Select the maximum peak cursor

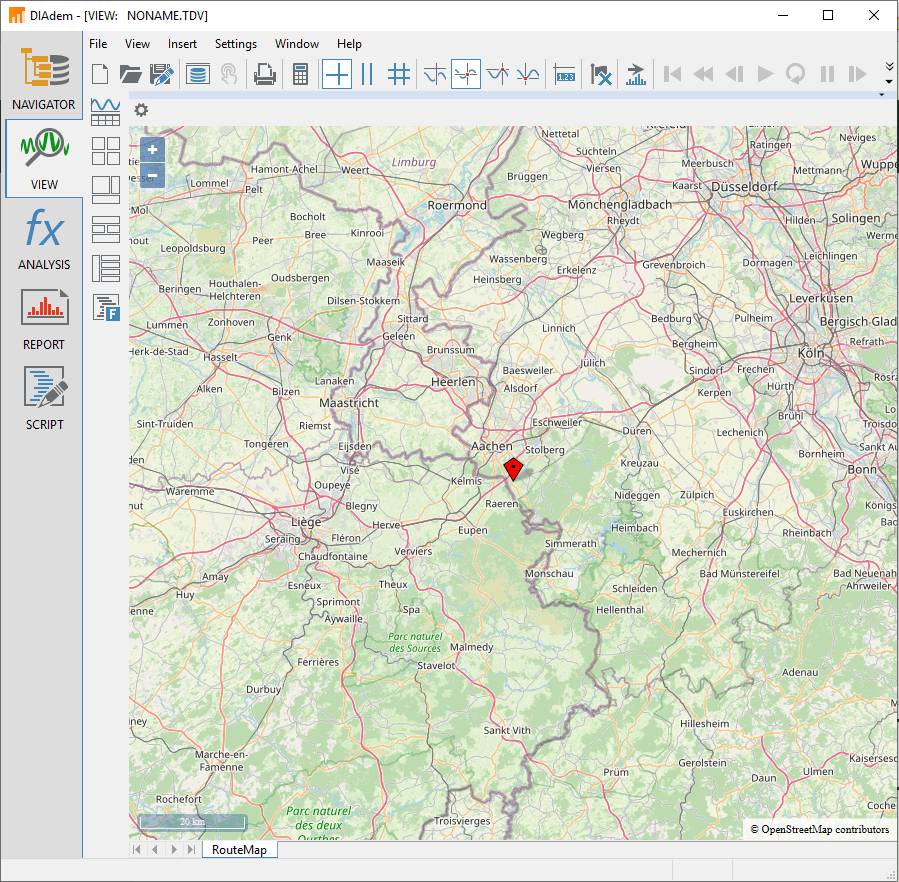pyautogui.click(x=497, y=75)
